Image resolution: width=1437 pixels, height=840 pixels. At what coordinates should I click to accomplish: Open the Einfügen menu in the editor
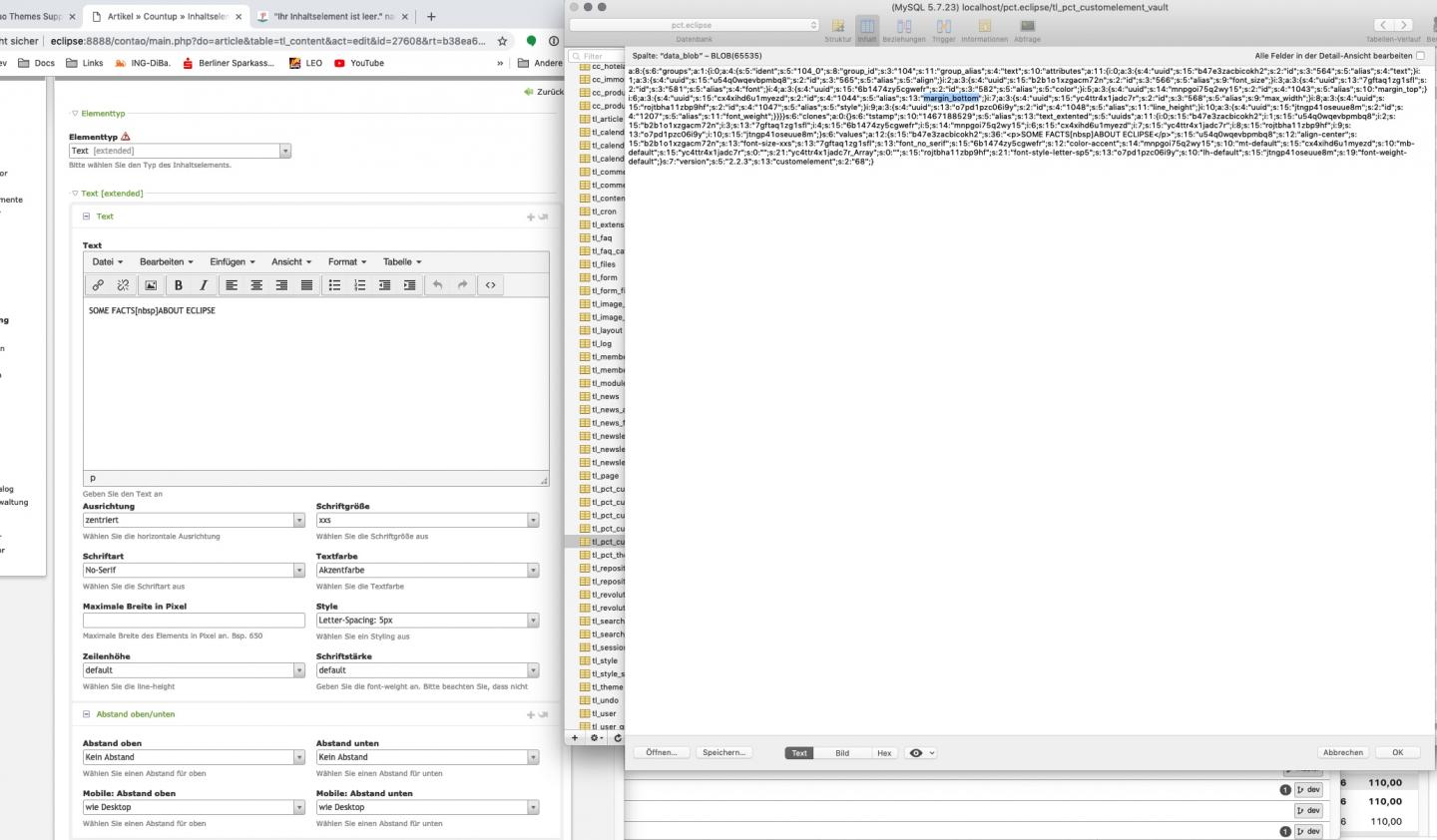click(232, 262)
